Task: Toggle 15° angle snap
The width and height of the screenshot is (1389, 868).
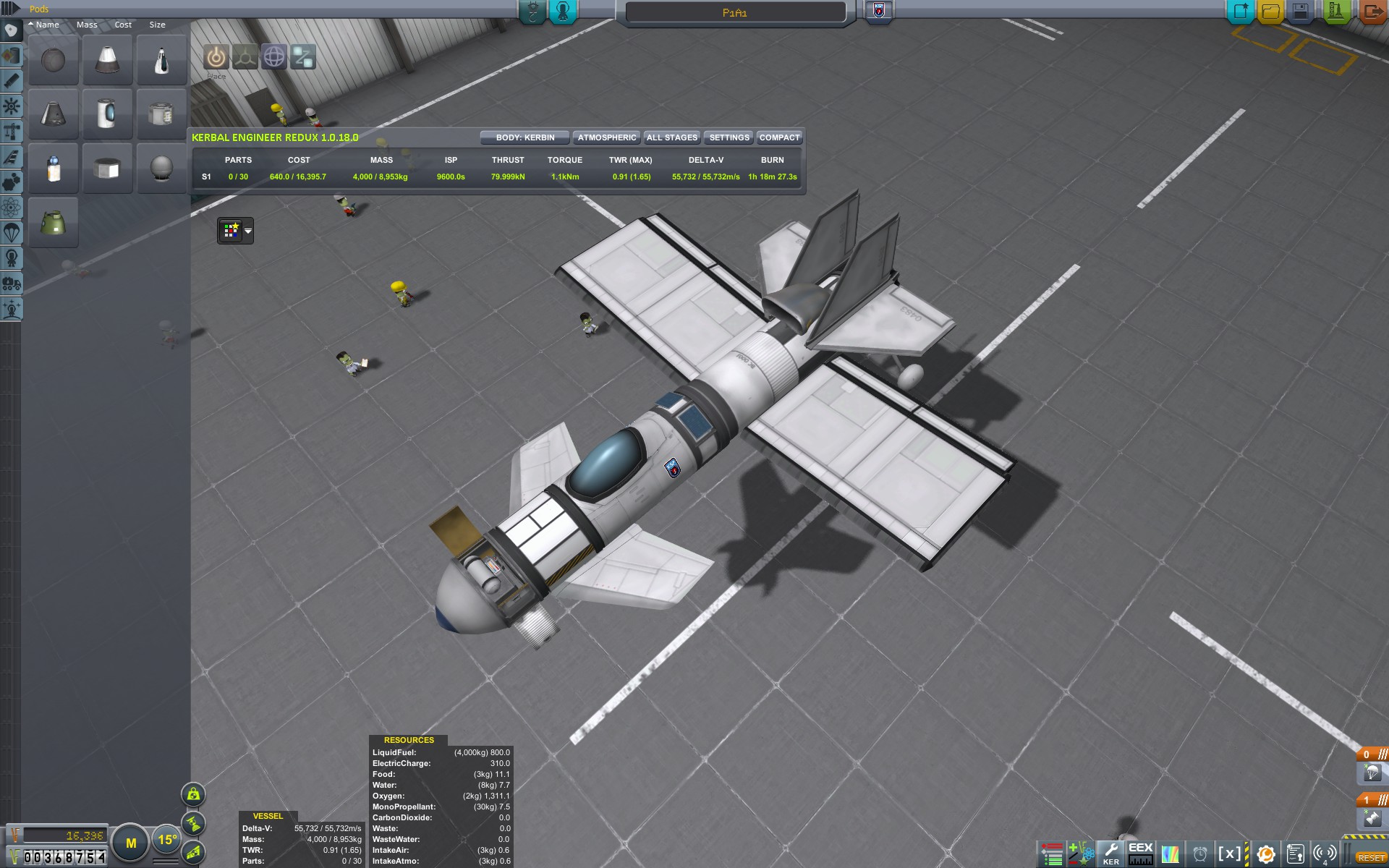Action: (167, 841)
